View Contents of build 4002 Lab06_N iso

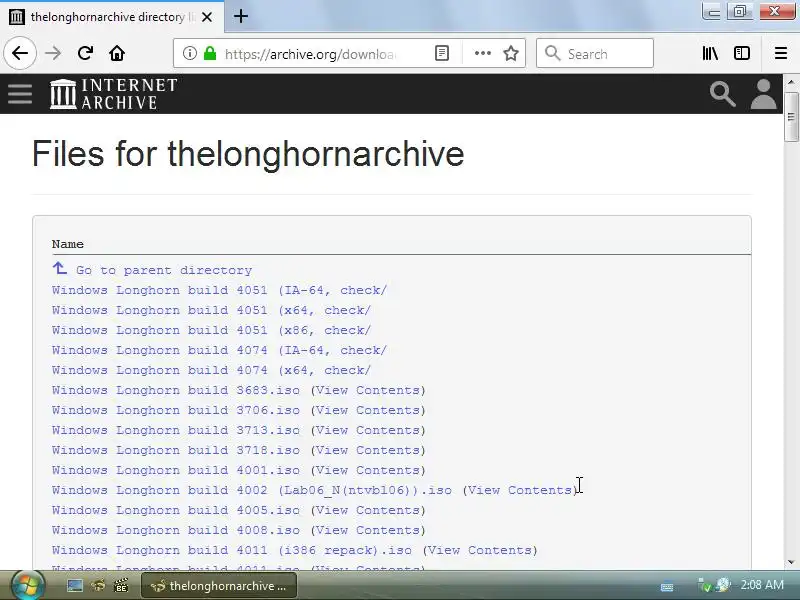point(520,490)
